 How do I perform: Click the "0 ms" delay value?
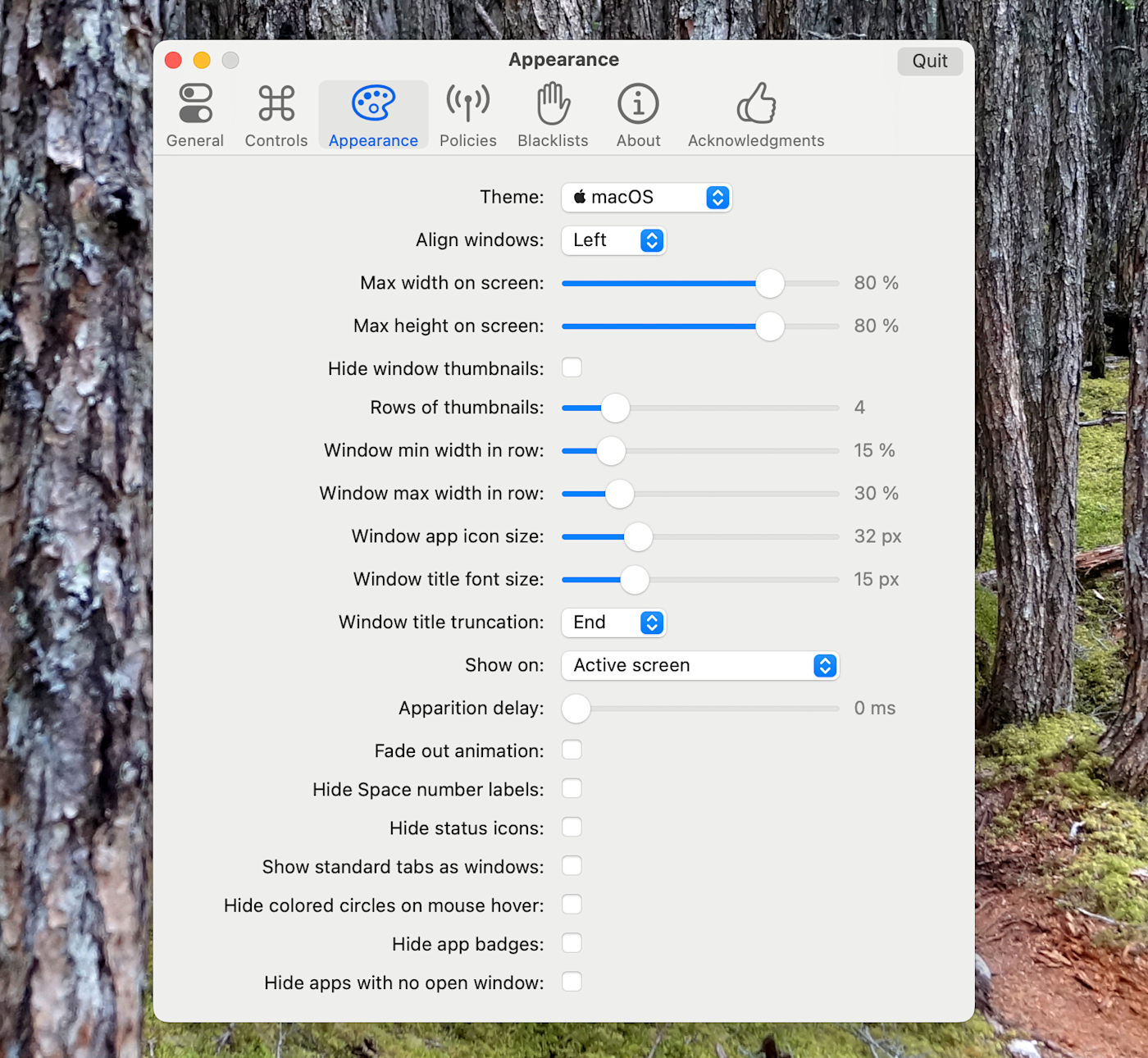click(875, 708)
